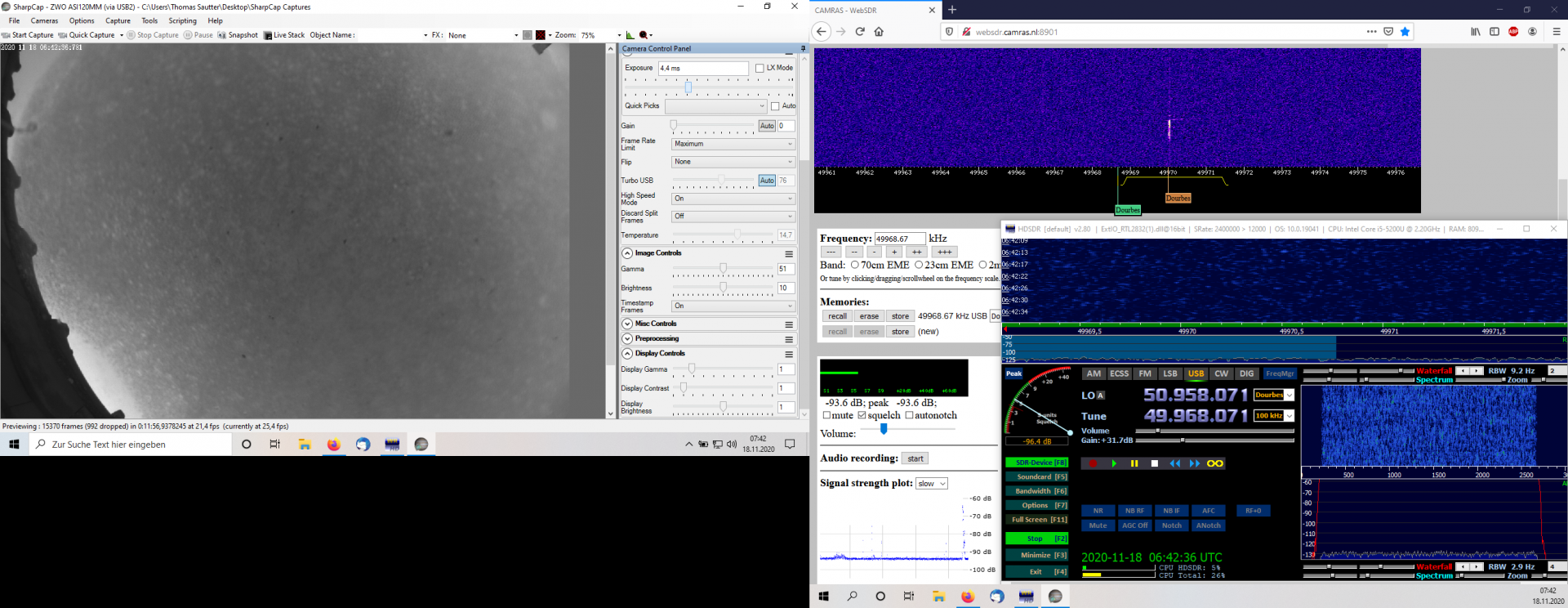Viewport: 1568px width, 608px height.
Task: Select CW mode in HDSDR
Action: coord(1221,373)
